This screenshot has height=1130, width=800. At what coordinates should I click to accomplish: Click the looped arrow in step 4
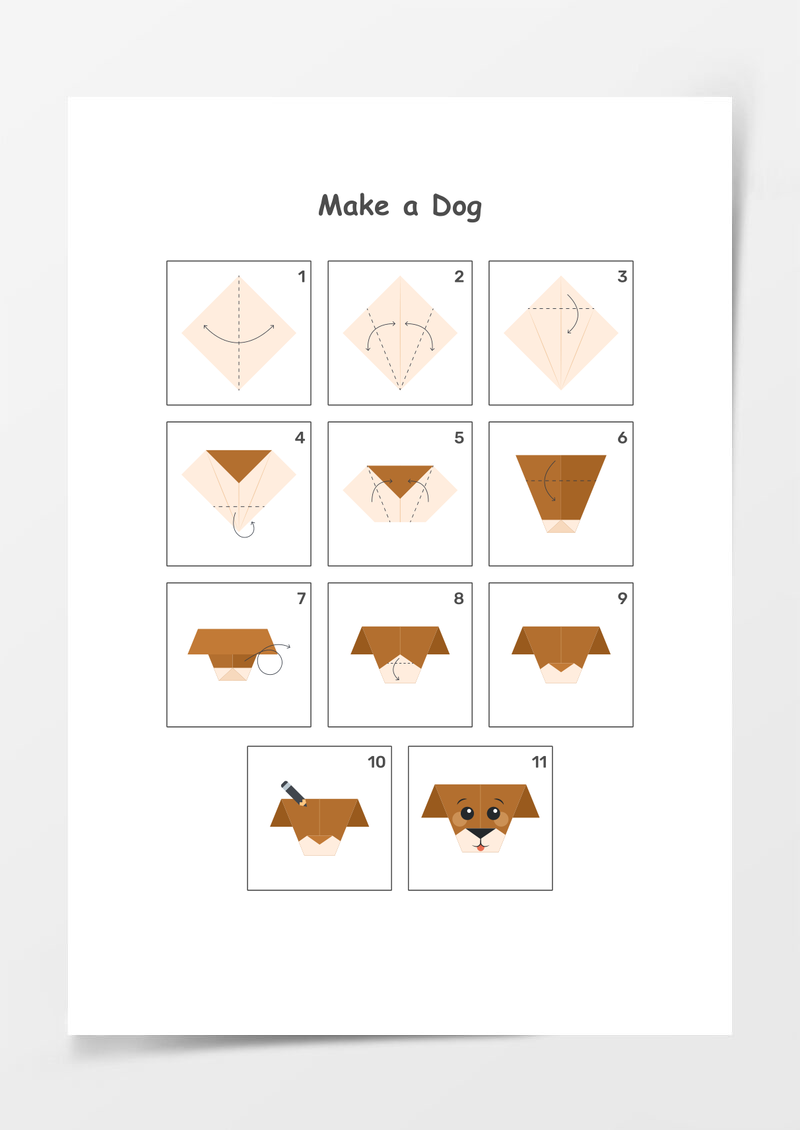tap(243, 525)
